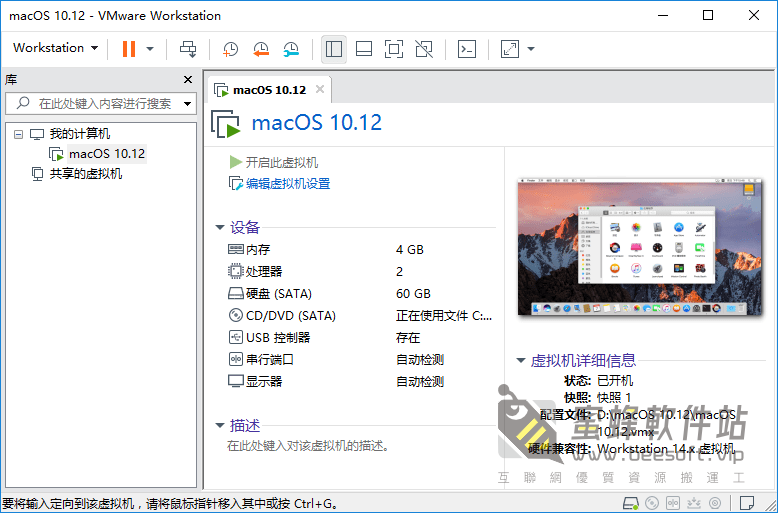778x513 pixels.
Task: Enter full screen mode icon
Action: 394,49
